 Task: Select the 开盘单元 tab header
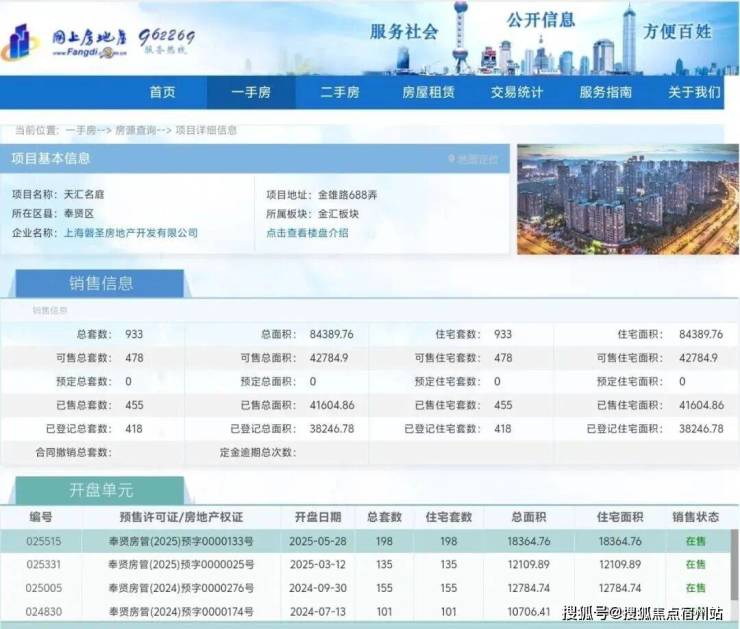pyautogui.click(x=98, y=490)
